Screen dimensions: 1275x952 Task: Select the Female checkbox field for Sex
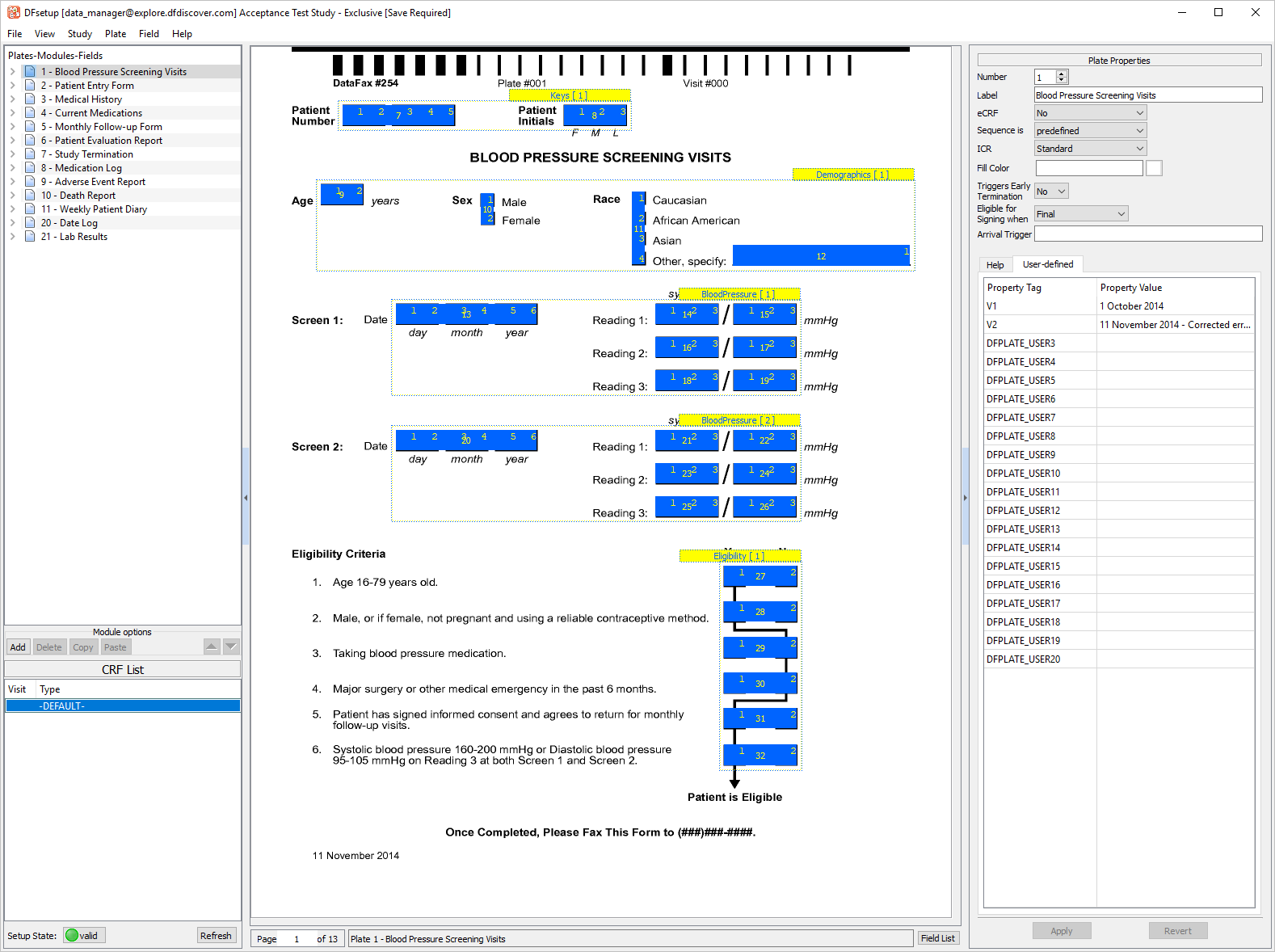tap(489, 219)
